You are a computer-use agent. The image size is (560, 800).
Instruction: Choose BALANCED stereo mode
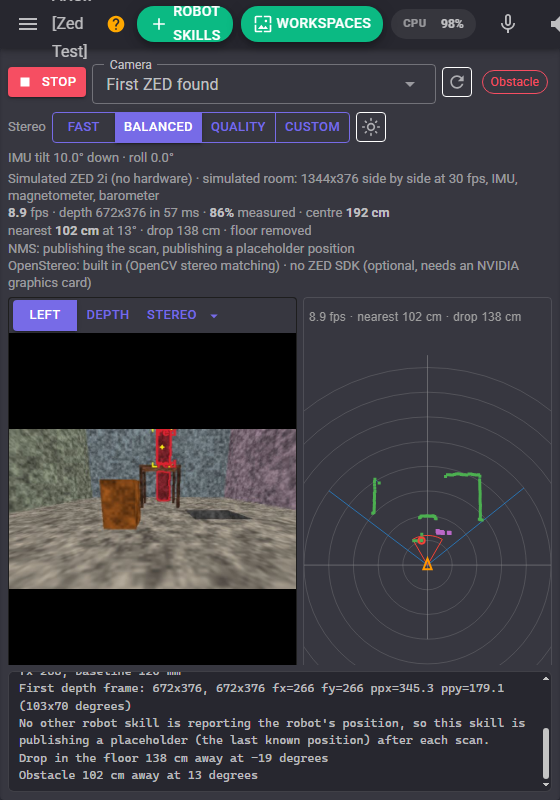158,127
